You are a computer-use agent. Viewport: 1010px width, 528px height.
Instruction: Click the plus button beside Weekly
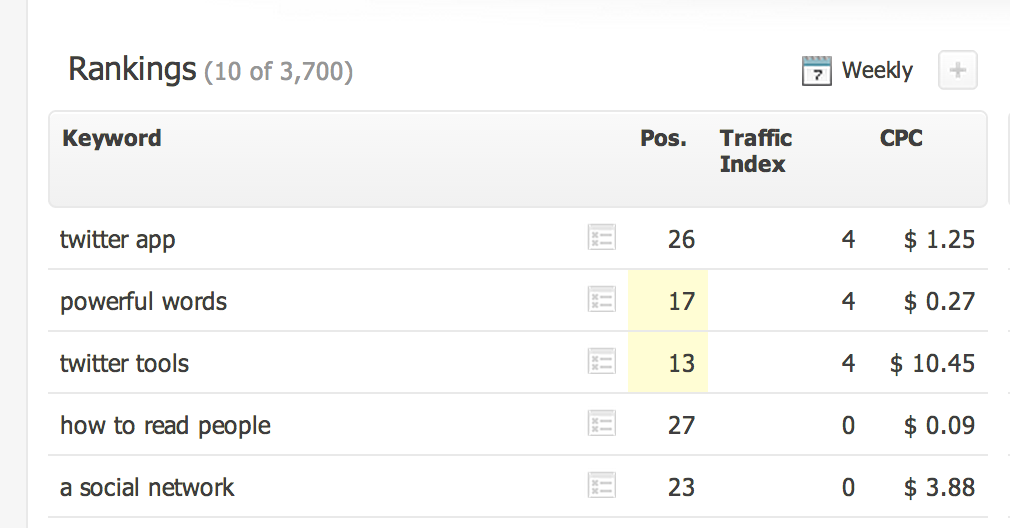click(x=958, y=70)
